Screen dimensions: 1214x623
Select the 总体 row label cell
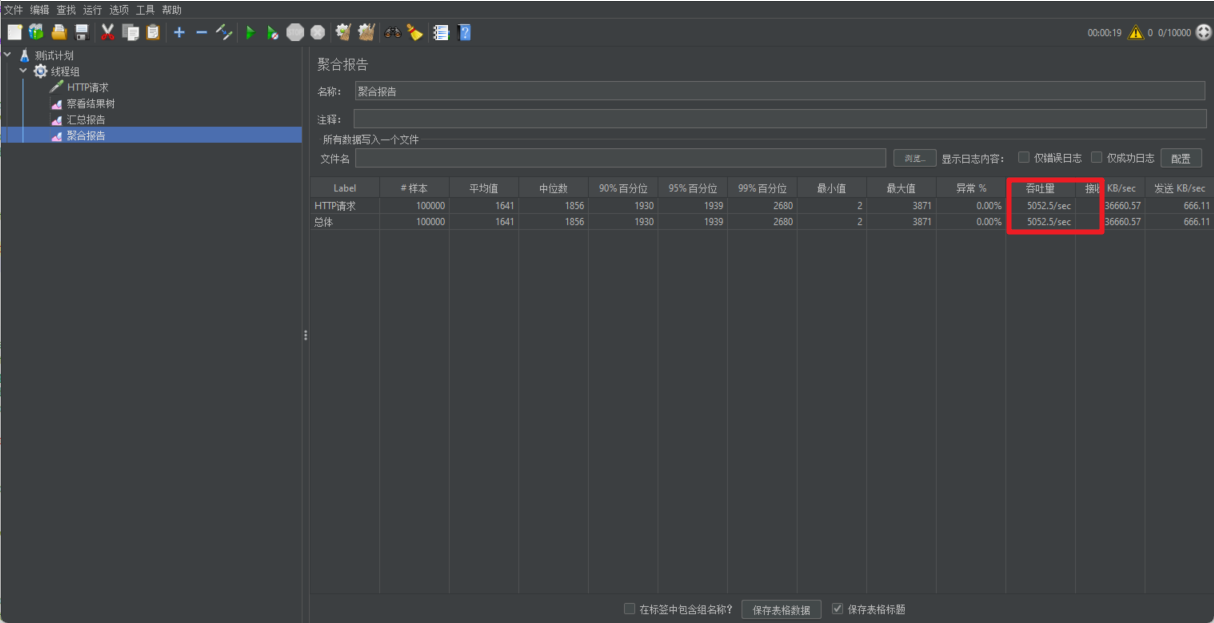click(345, 222)
